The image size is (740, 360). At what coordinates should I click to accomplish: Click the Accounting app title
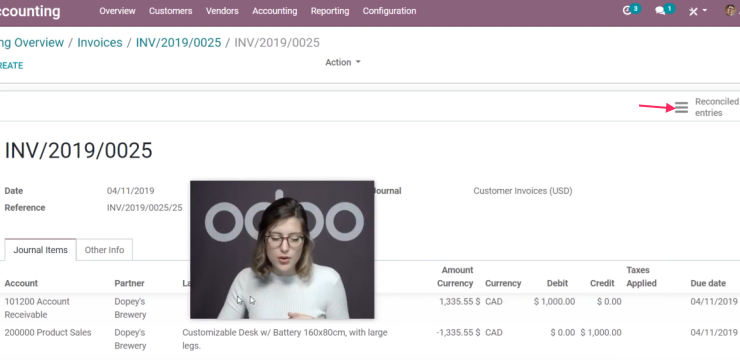[30, 11]
